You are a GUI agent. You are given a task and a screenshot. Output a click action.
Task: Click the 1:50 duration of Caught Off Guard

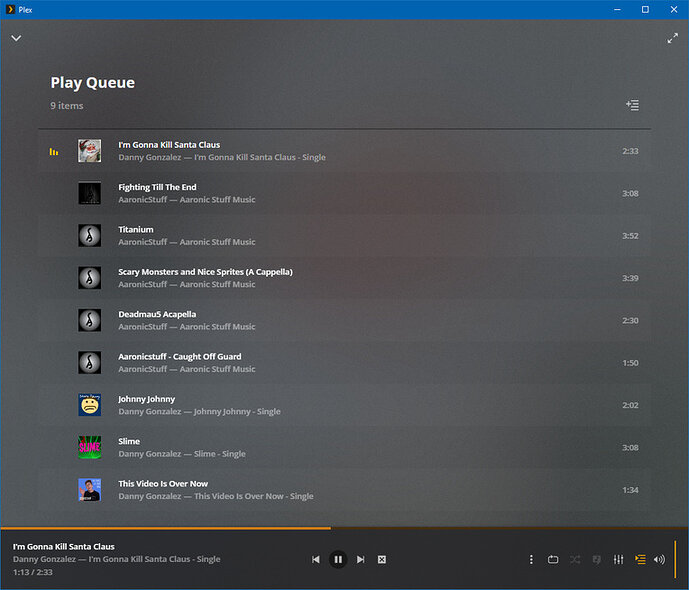(630, 363)
